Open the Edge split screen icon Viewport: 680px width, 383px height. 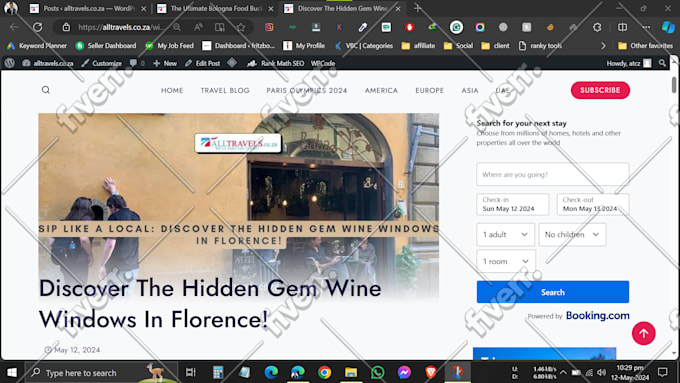click(622, 27)
